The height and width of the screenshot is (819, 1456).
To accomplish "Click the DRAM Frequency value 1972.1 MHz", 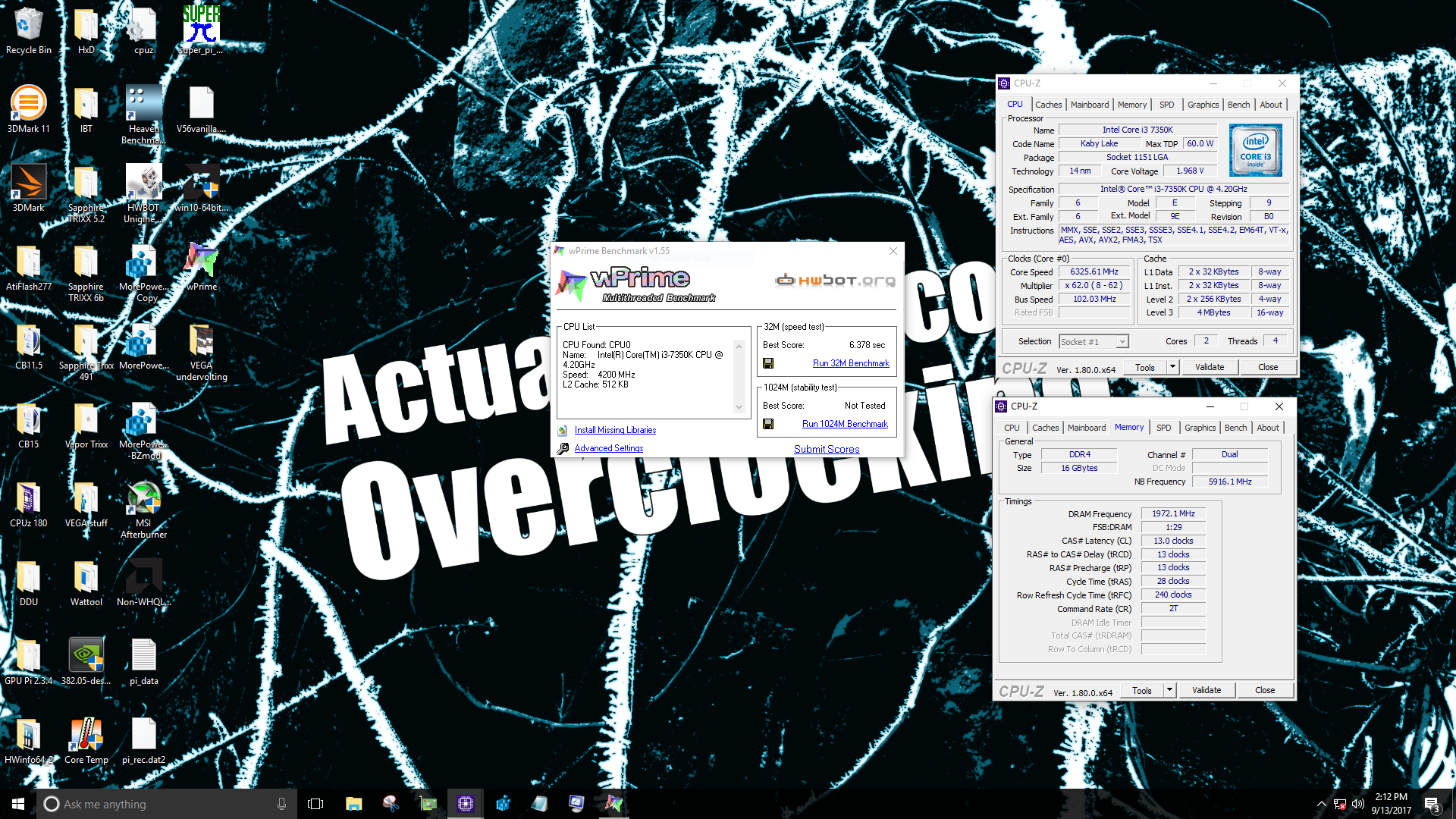I will point(1173,513).
